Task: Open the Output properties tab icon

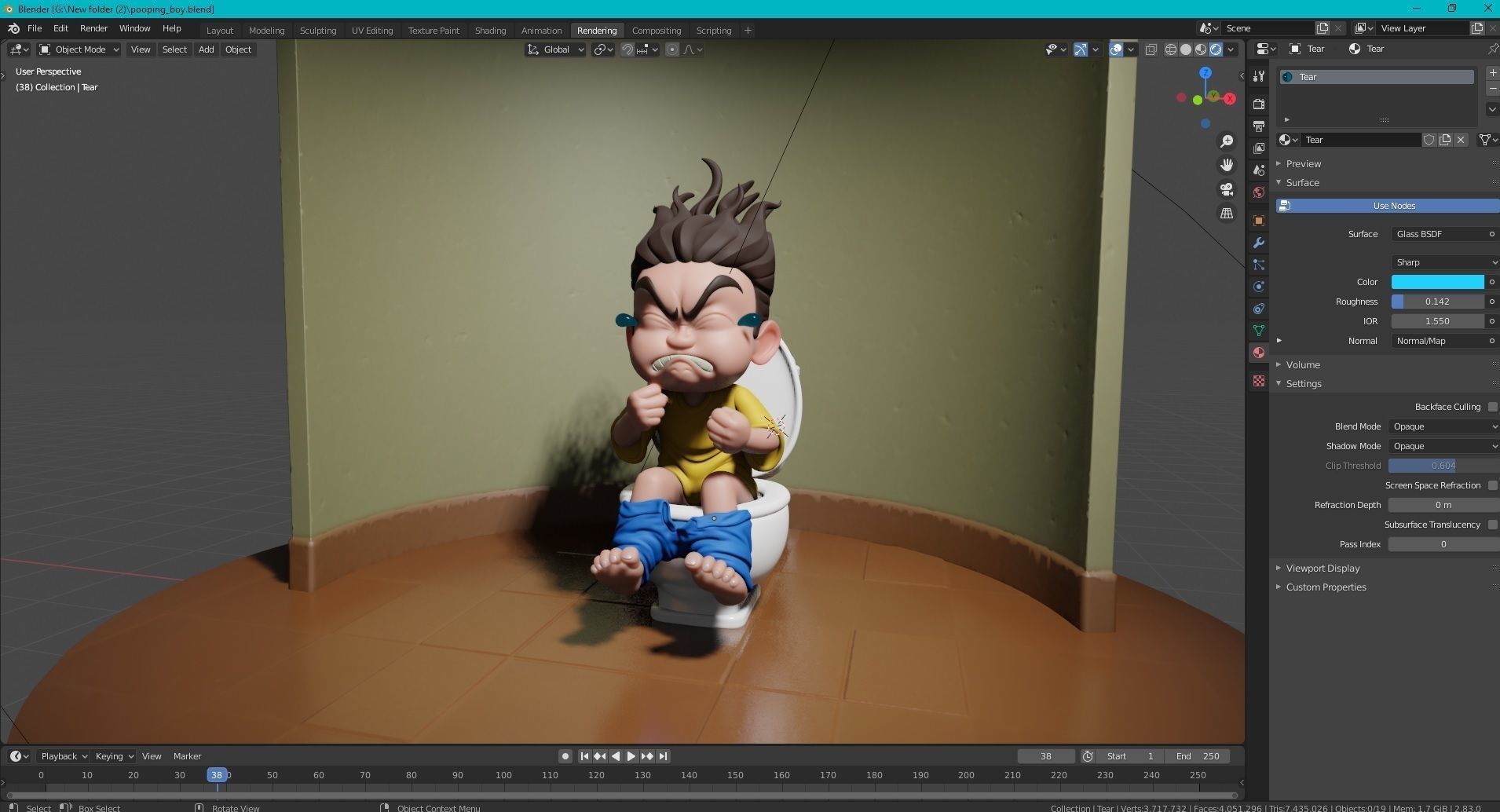Action: click(1259, 126)
